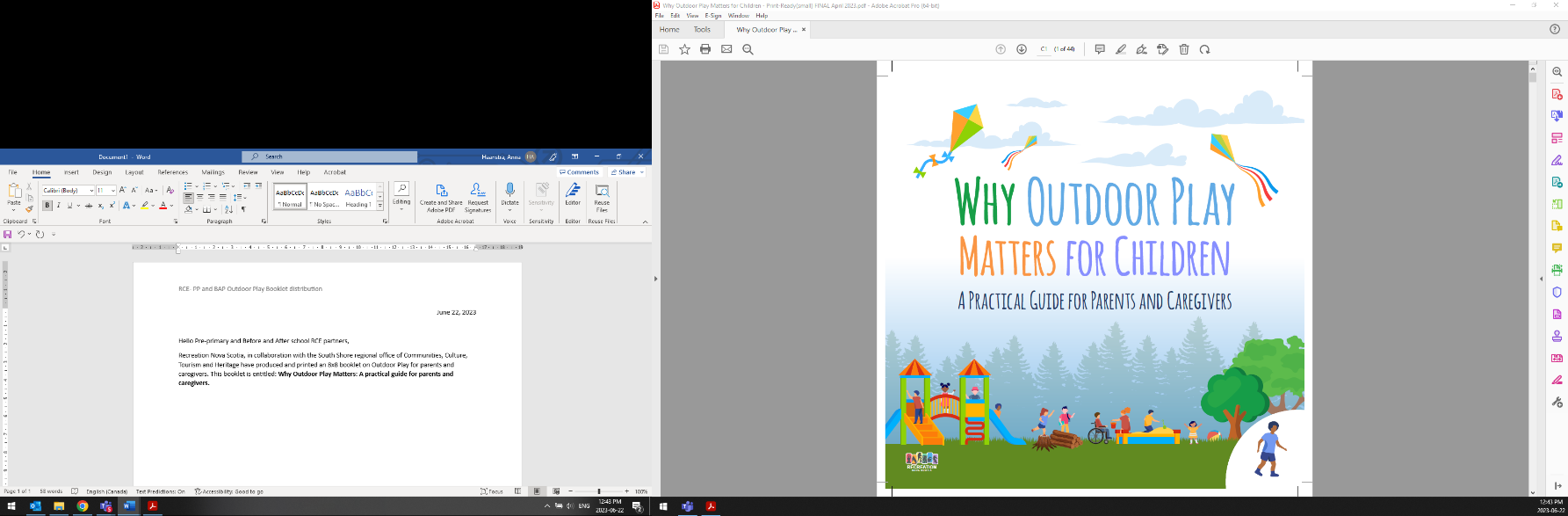Click the add comment sticky note icon
1568x516 pixels.
pos(1100,49)
